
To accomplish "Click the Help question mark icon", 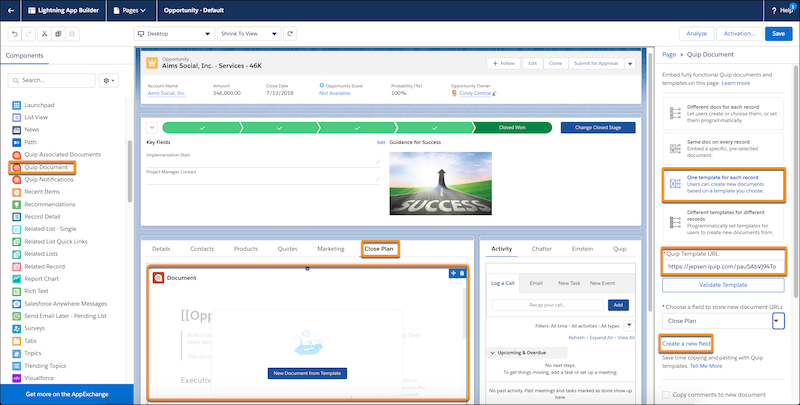I will tap(774, 10).
